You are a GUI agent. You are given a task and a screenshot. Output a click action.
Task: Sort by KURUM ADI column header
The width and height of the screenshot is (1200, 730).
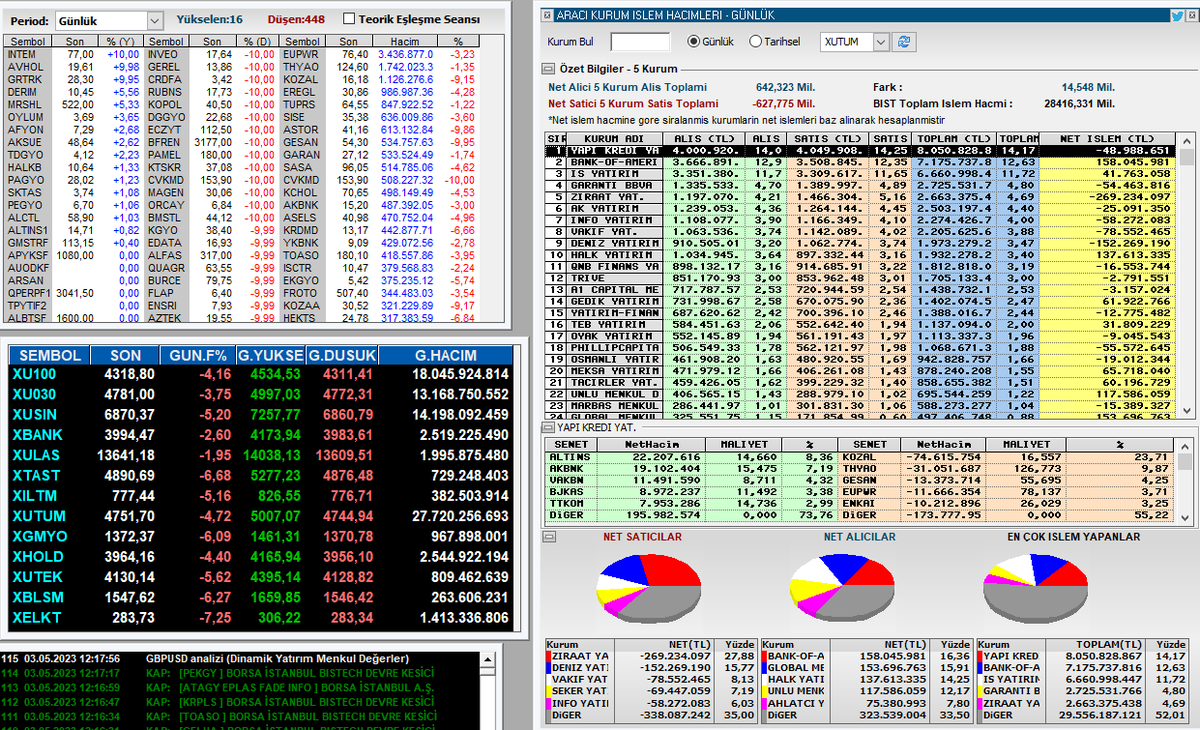coord(614,138)
